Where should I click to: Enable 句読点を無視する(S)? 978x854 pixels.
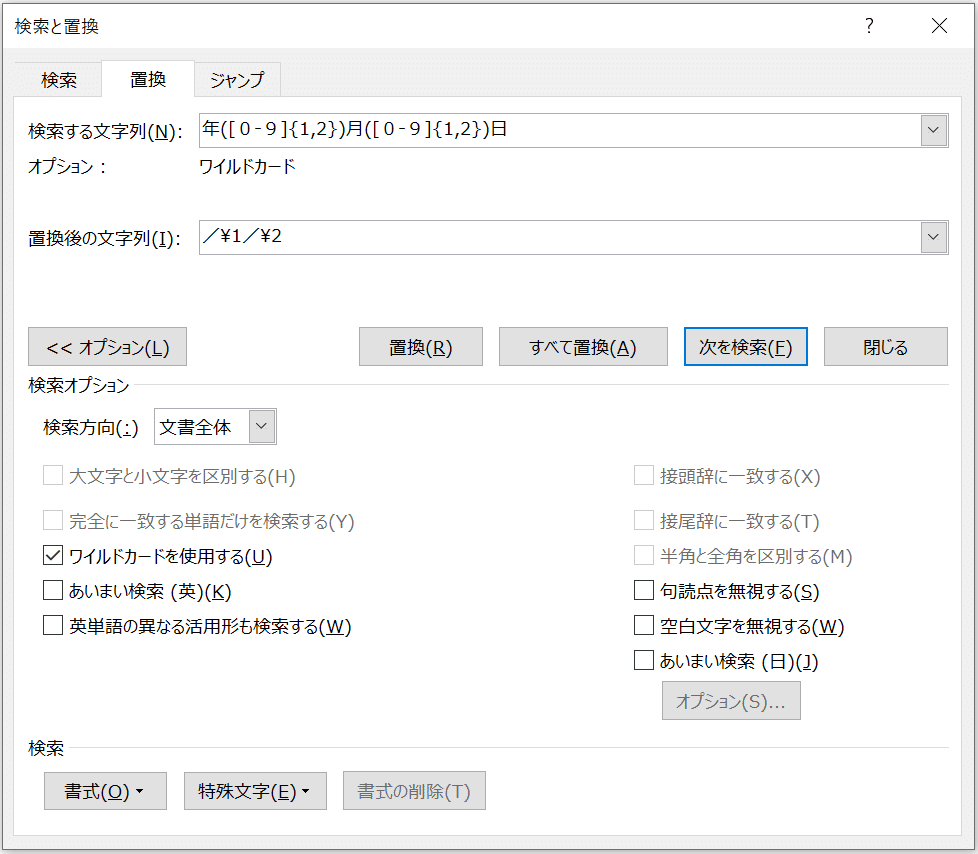pos(644,590)
